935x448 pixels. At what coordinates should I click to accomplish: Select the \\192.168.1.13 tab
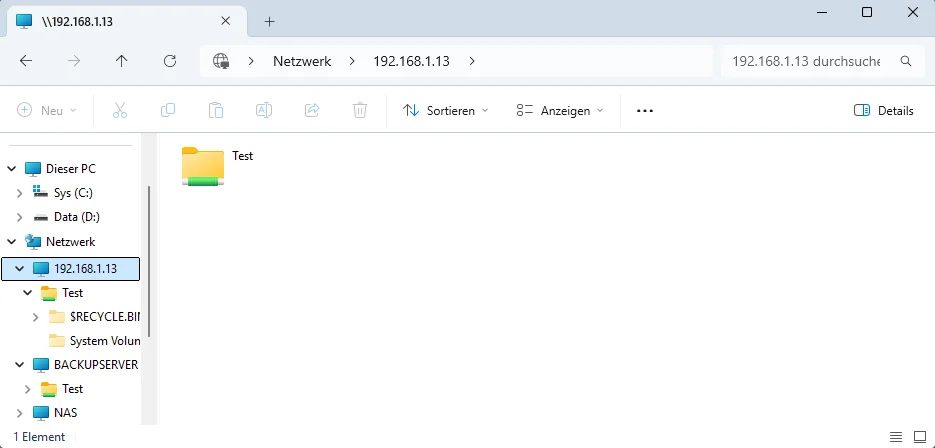[x=125, y=21]
